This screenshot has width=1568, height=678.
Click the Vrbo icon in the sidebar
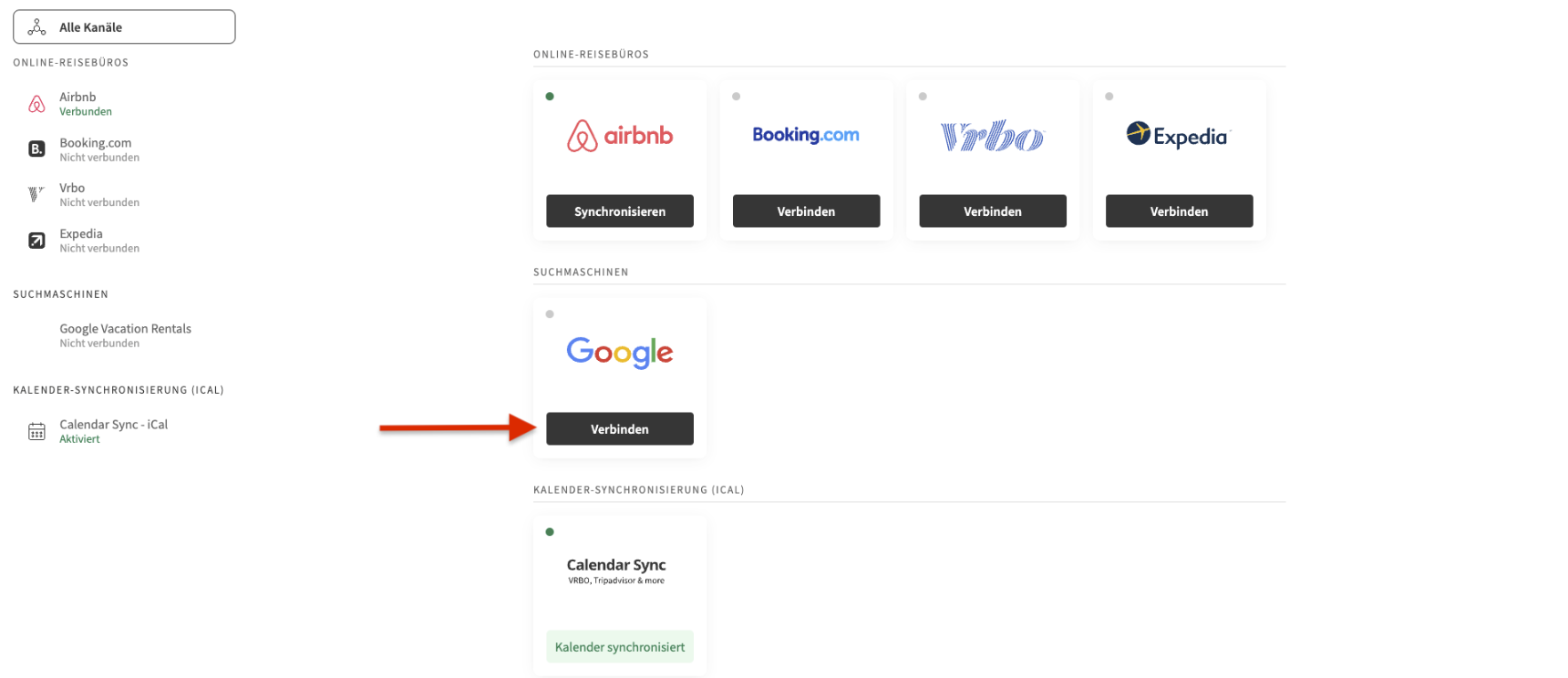coord(36,194)
